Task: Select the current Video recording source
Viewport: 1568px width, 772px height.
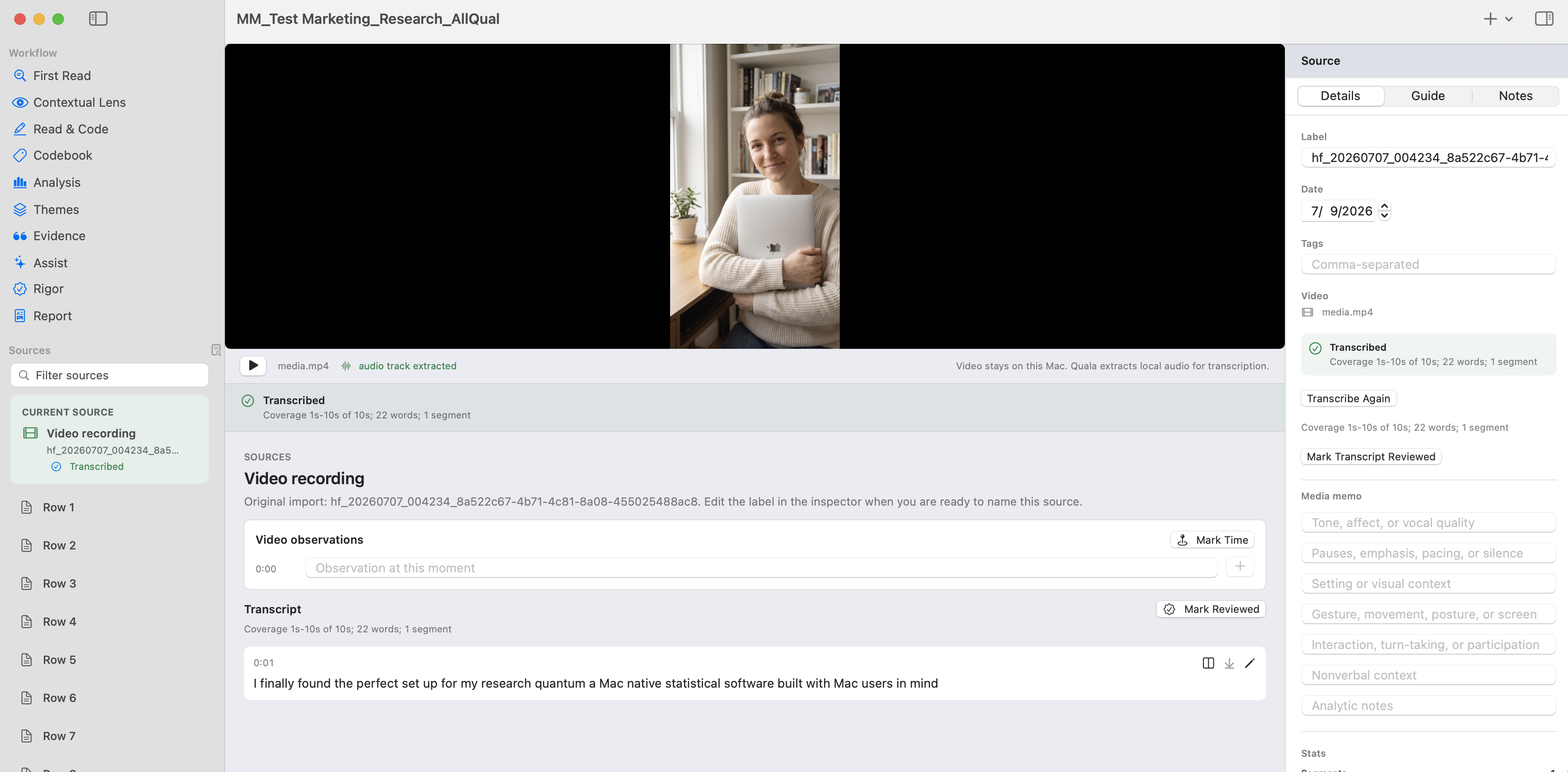Action: click(110, 439)
